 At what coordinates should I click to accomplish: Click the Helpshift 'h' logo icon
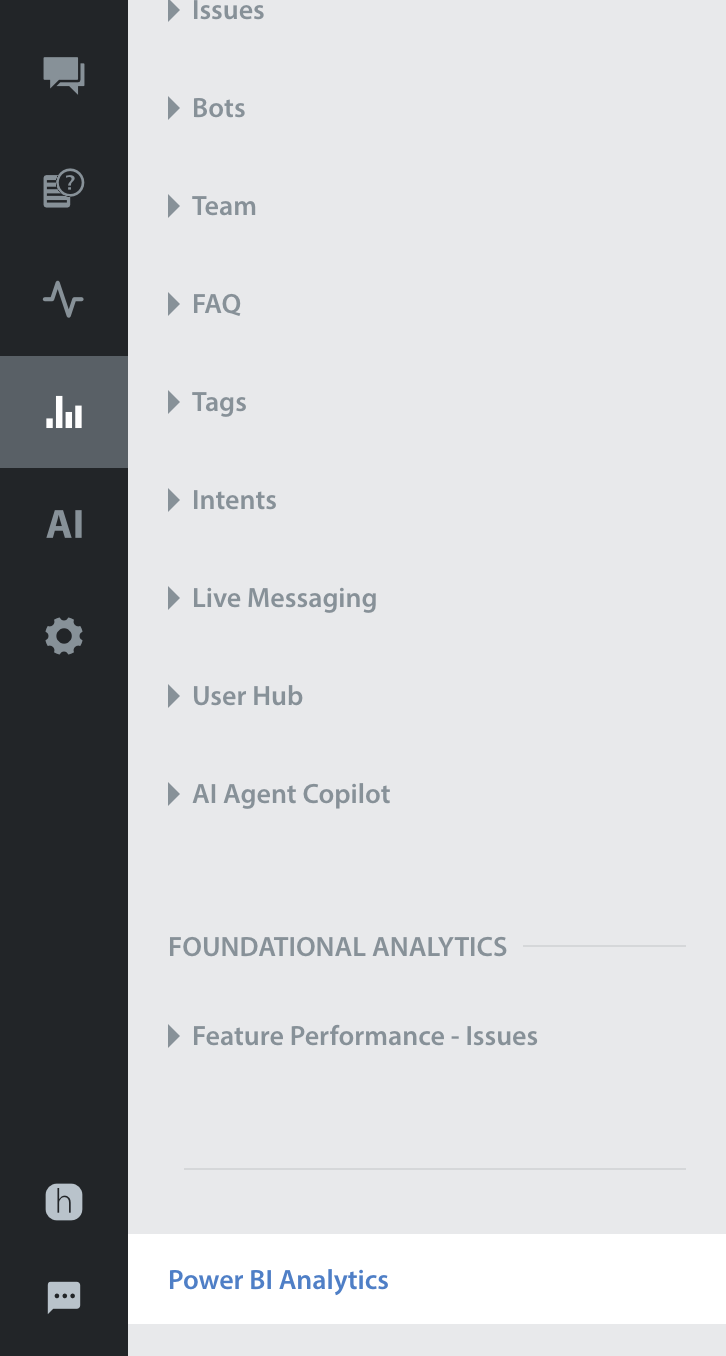pos(64,1202)
